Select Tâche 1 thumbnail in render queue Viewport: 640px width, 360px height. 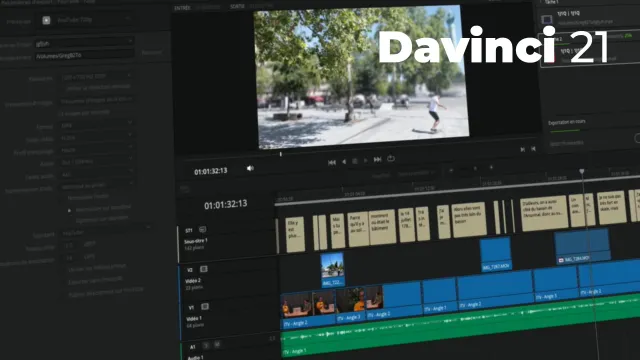pyautogui.click(x=547, y=19)
